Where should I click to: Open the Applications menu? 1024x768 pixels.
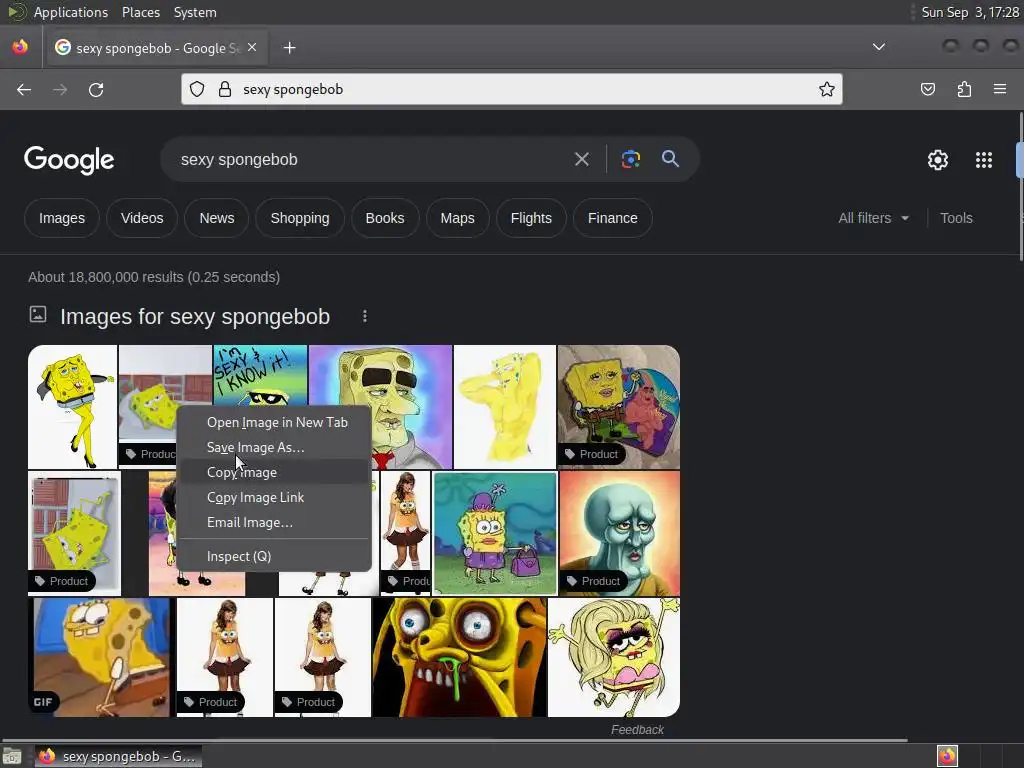[71, 12]
